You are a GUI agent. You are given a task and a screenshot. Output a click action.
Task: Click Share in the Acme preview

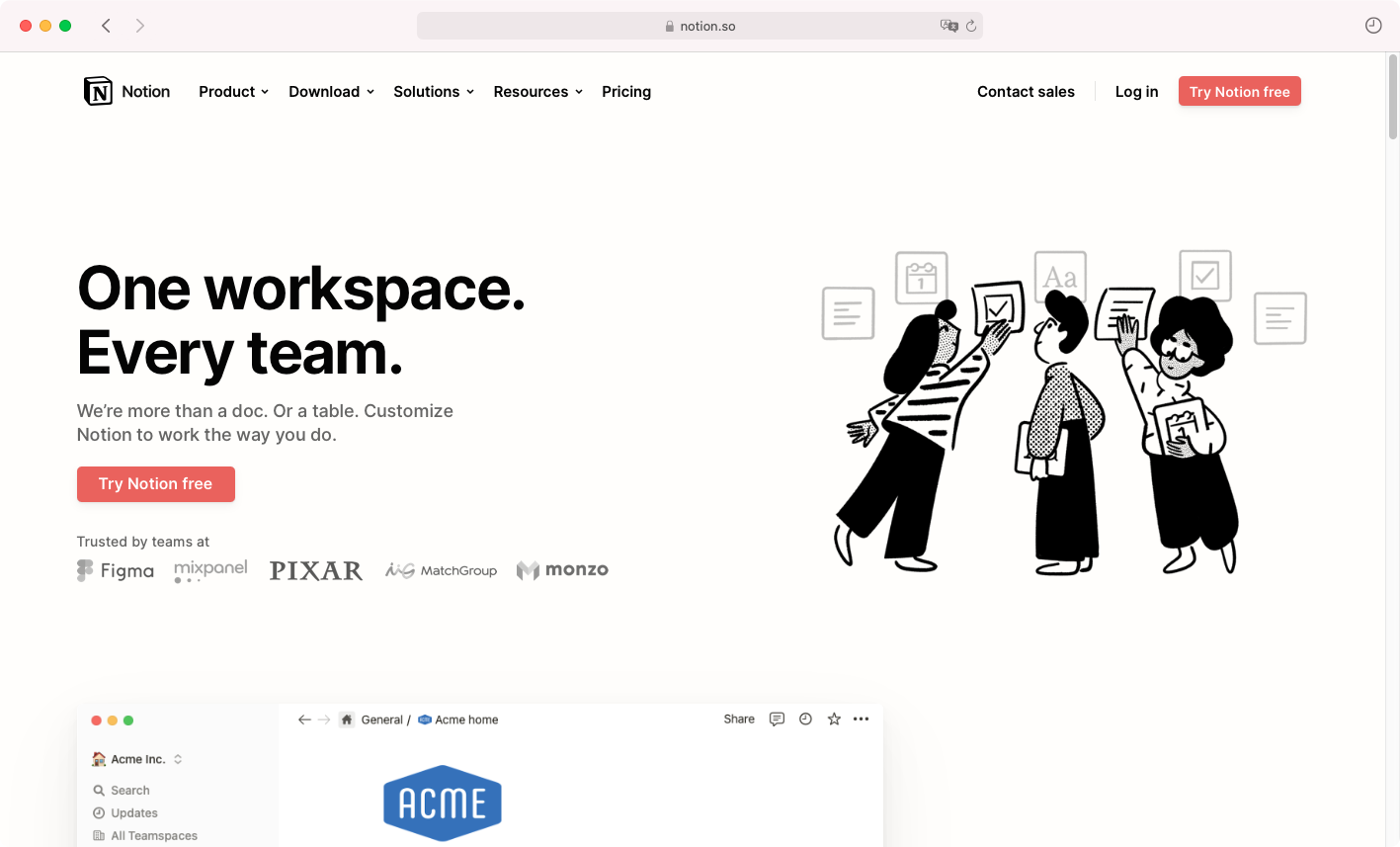point(739,720)
